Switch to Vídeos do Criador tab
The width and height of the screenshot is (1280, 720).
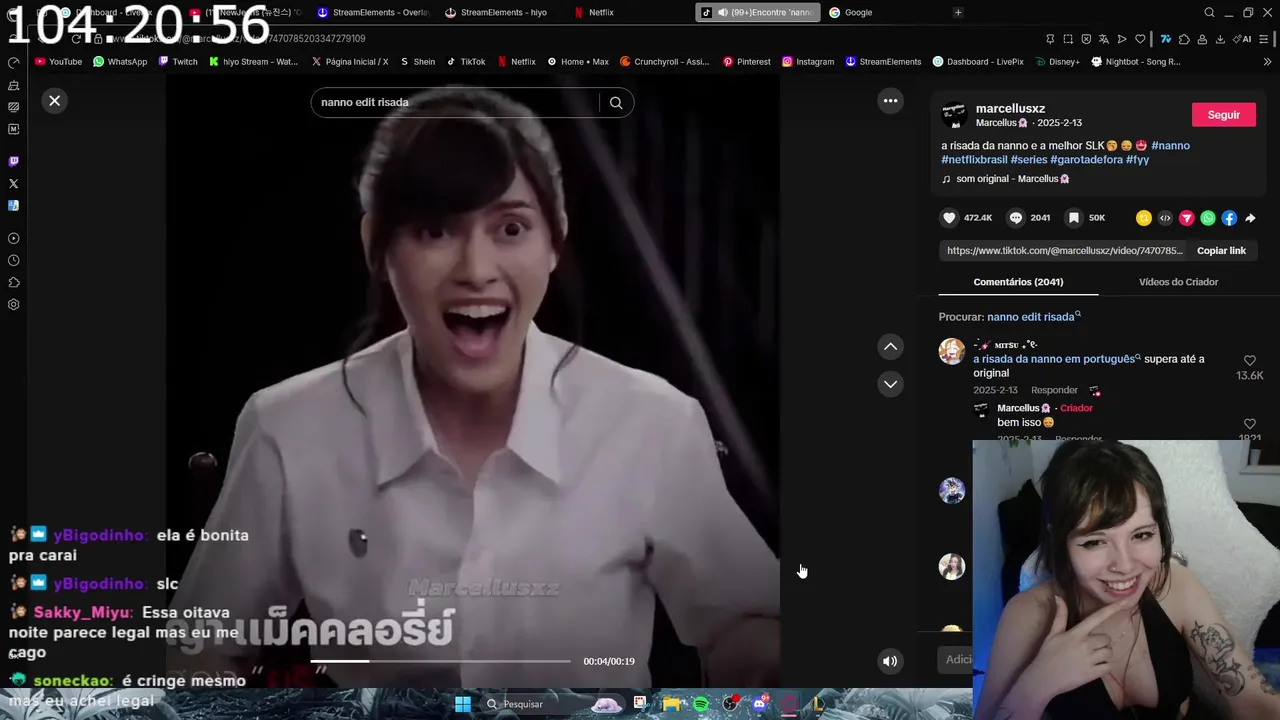click(1178, 282)
